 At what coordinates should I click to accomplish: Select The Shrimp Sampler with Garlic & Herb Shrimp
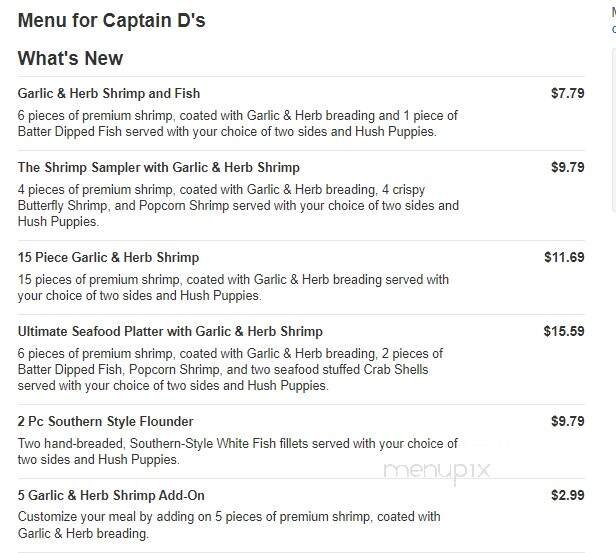point(158,167)
